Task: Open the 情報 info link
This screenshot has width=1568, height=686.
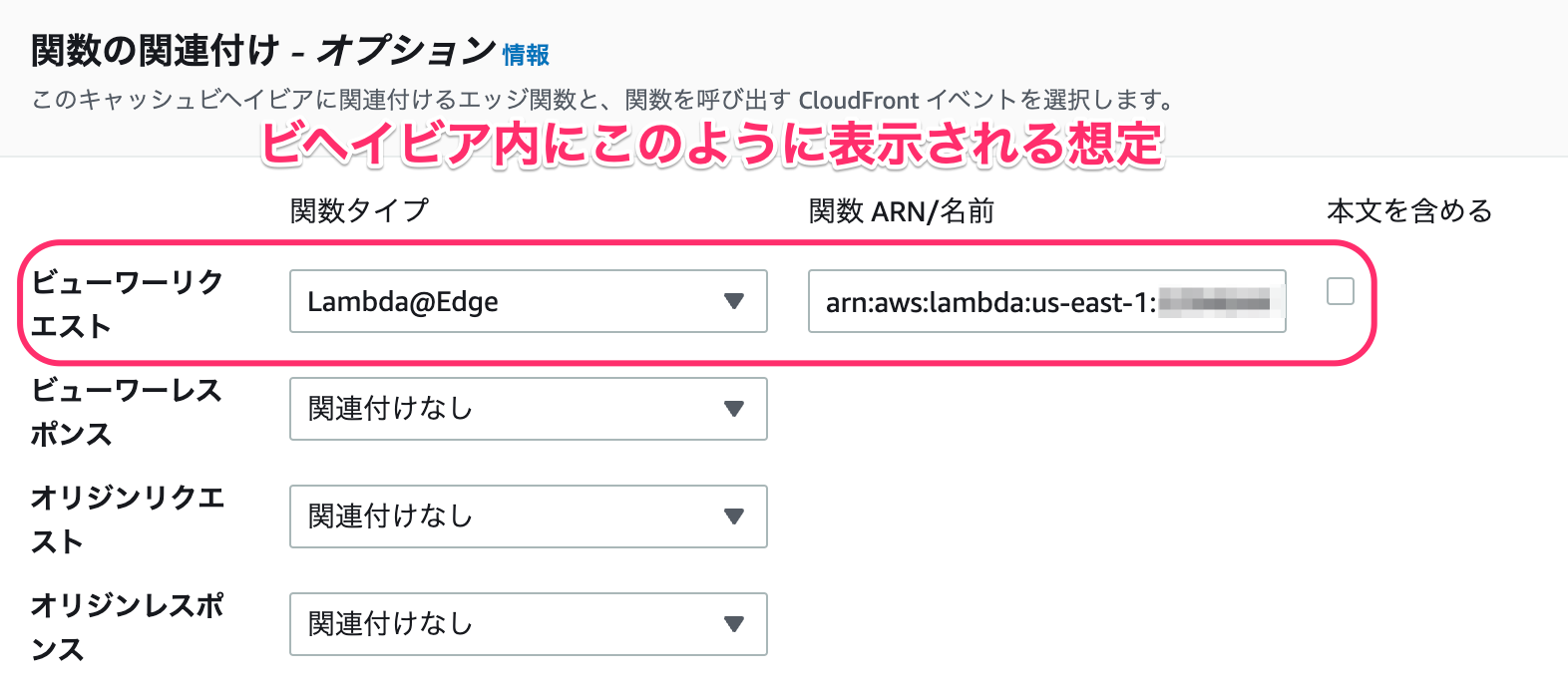Action: pos(526,55)
